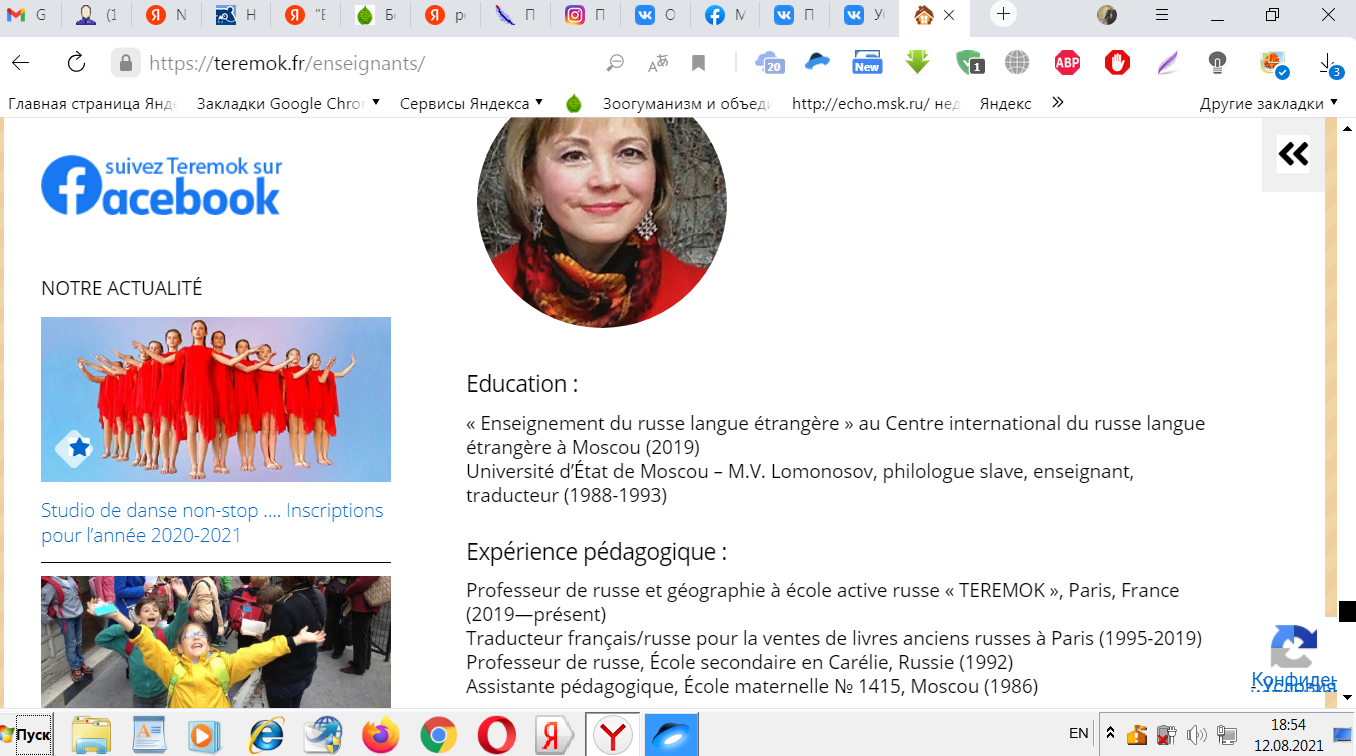
Task: Click the page translate icon in address bar
Action: [658, 63]
